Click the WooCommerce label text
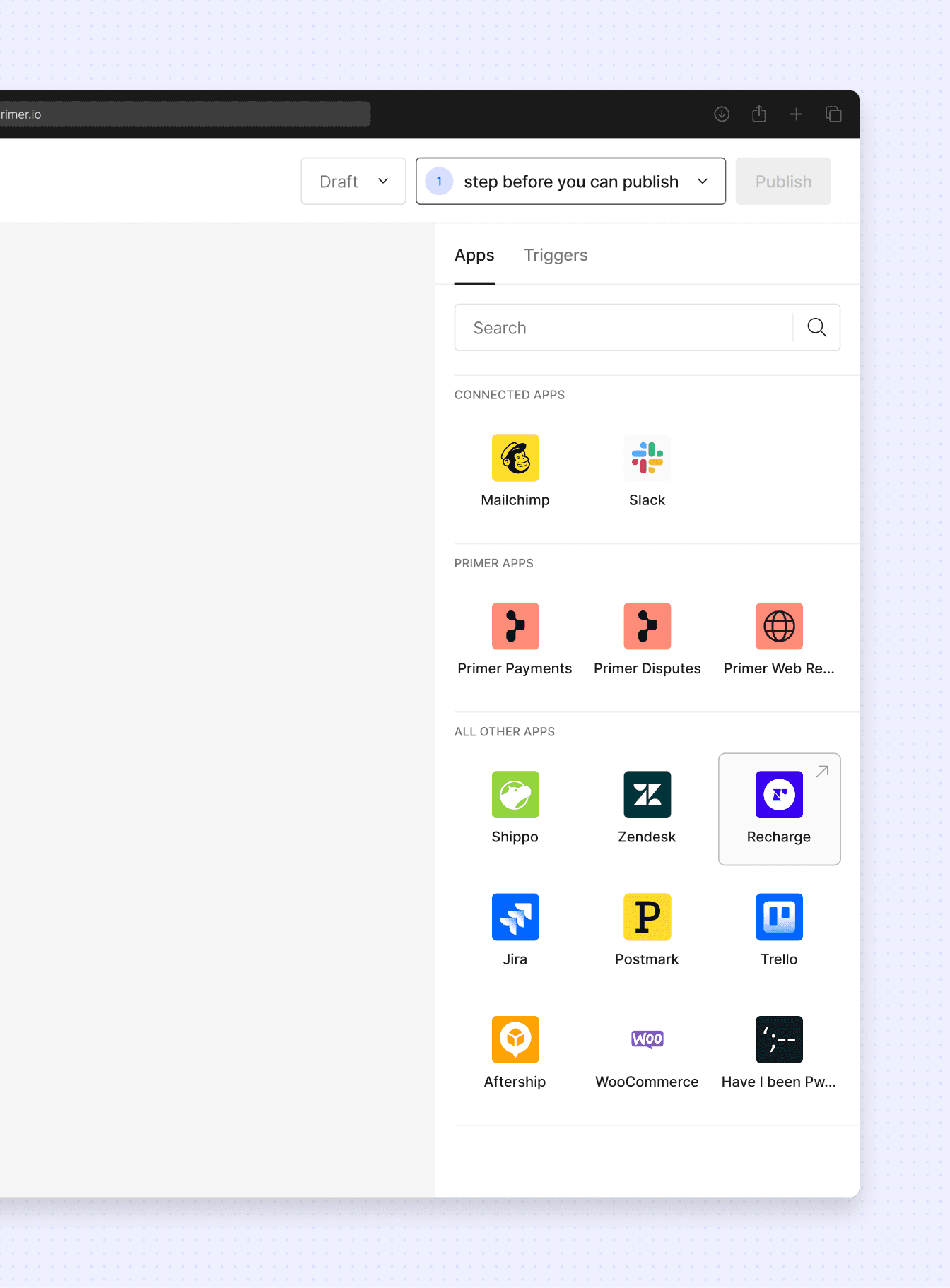The height and width of the screenshot is (1288, 950). tap(647, 1082)
